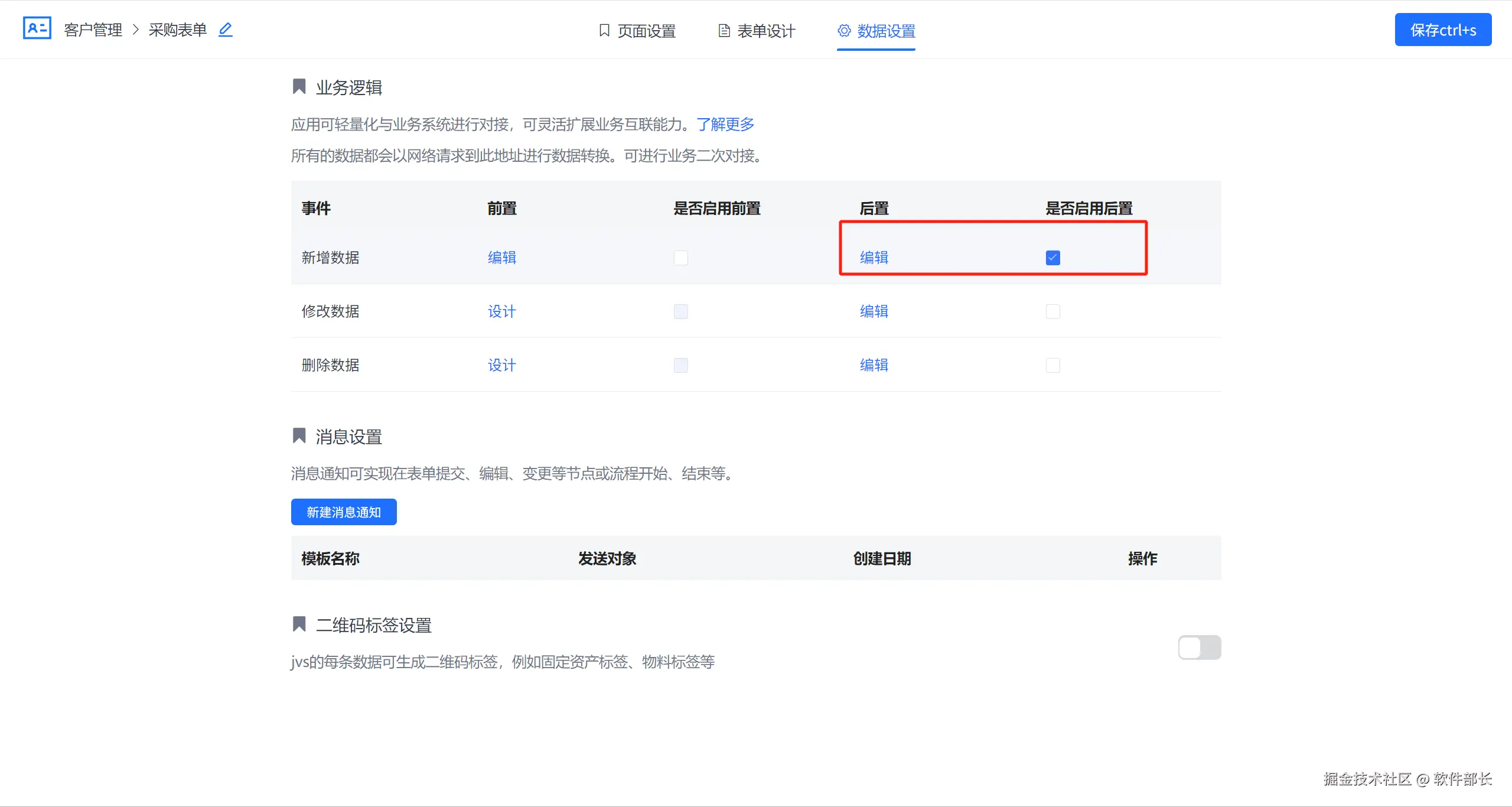Open the 了解更多 link
Image resolution: width=1512 pixels, height=807 pixels.
tap(725, 124)
